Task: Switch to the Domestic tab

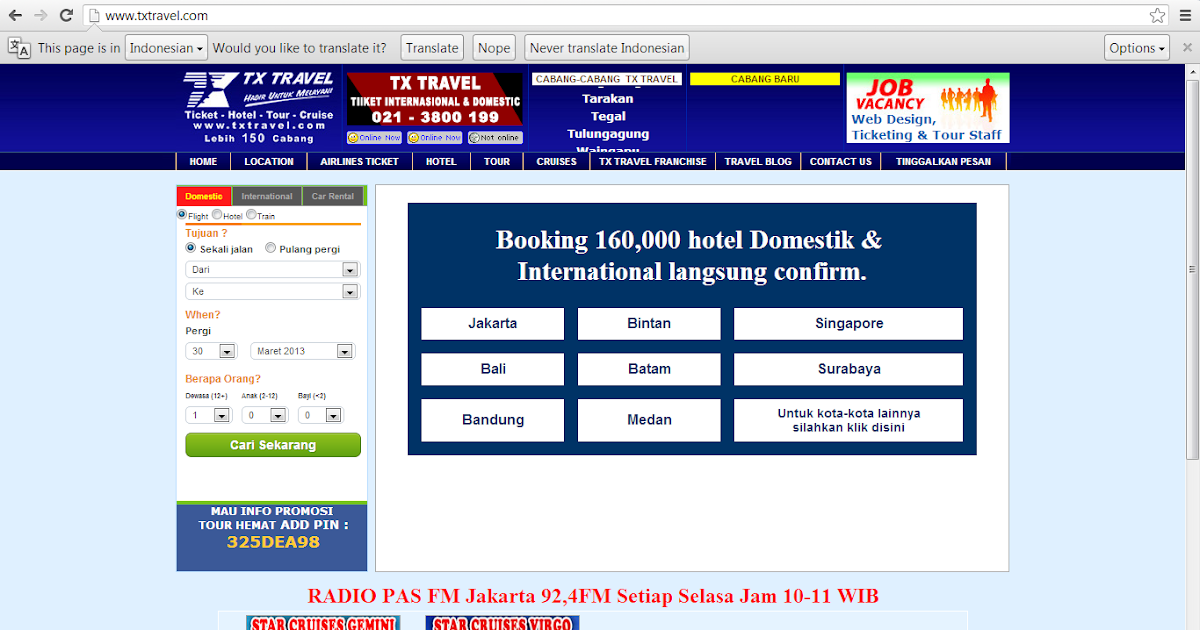Action: (x=204, y=196)
